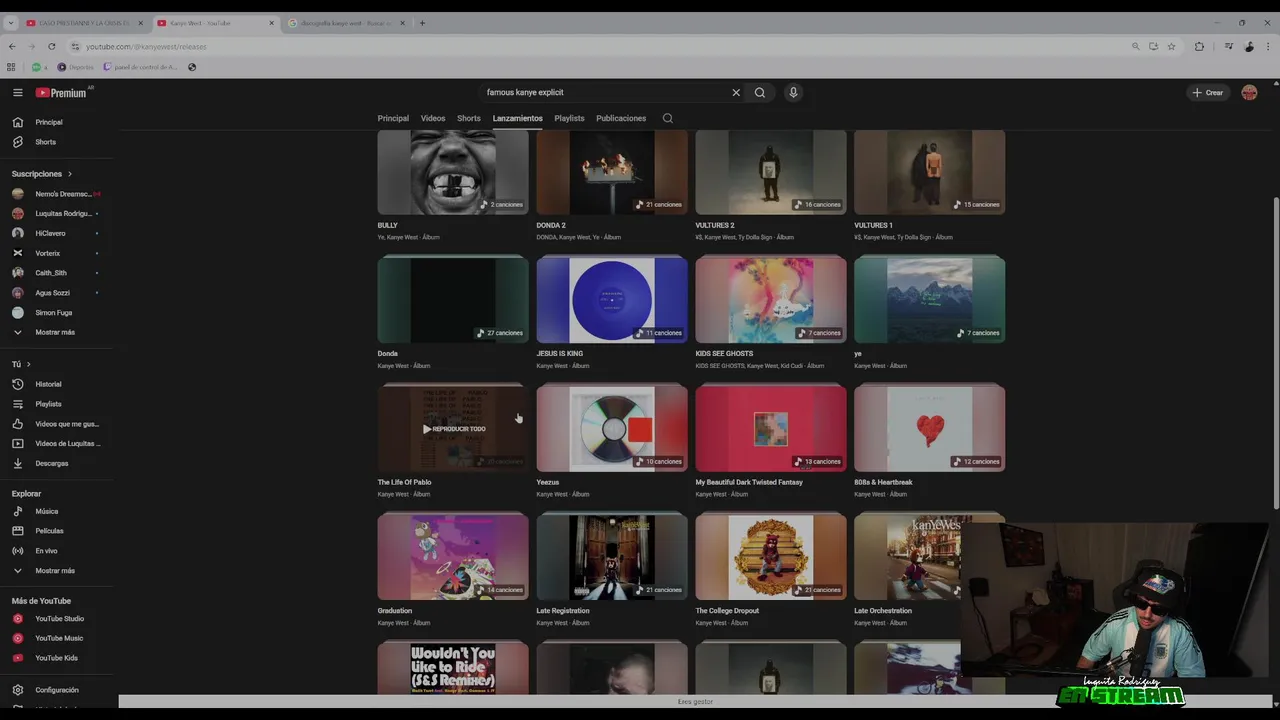Open the hamburger guide menu
This screenshot has width=1280, height=720.
point(17,92)
